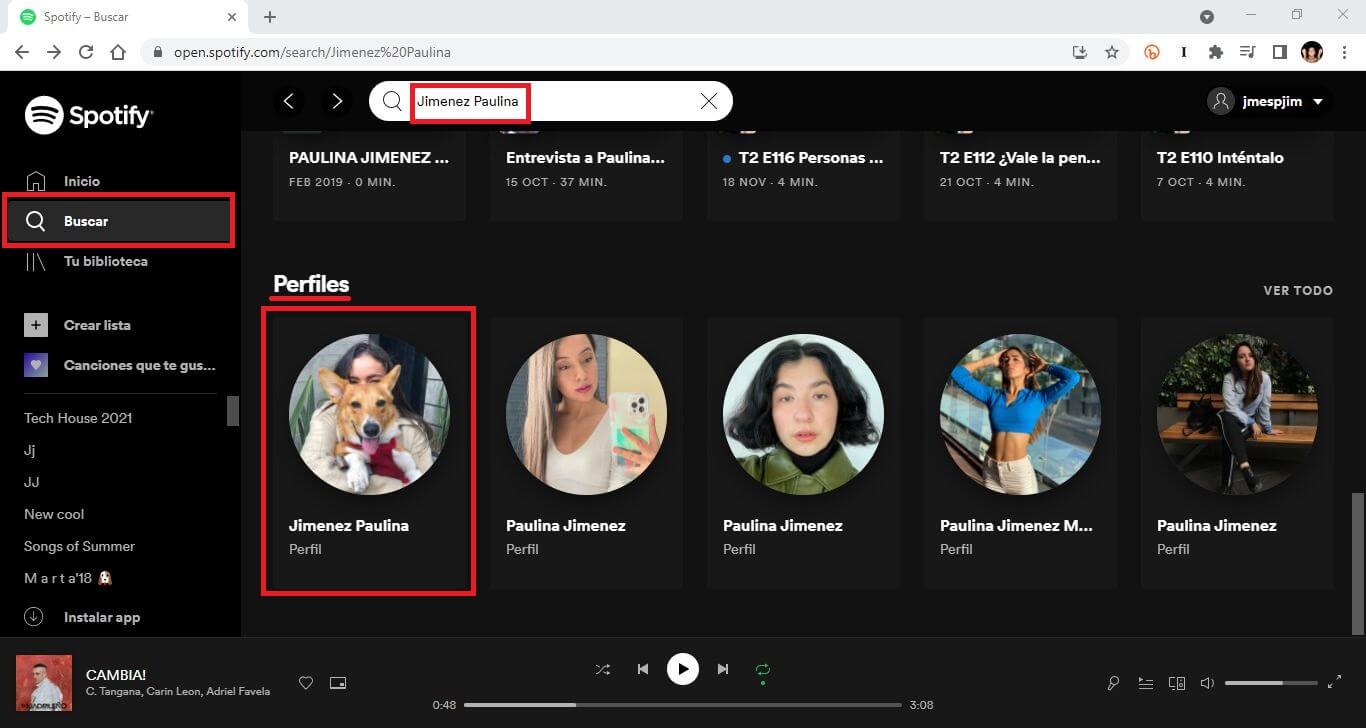Click the results vertical scrollbar
This screenshot has width=1366, height=728.
tap(1357, 563)
